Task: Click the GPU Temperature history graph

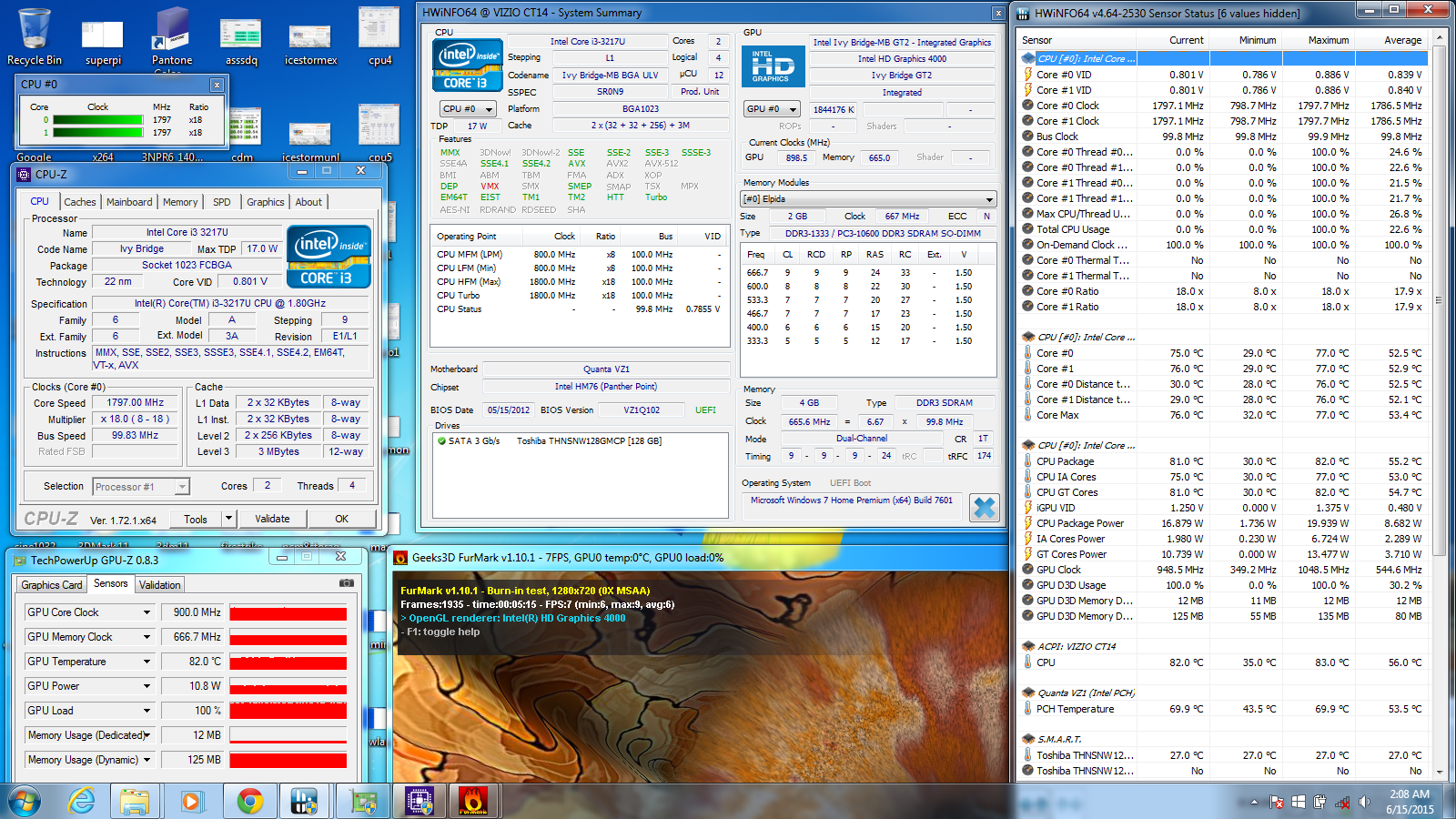Action: tap(288, 662)
